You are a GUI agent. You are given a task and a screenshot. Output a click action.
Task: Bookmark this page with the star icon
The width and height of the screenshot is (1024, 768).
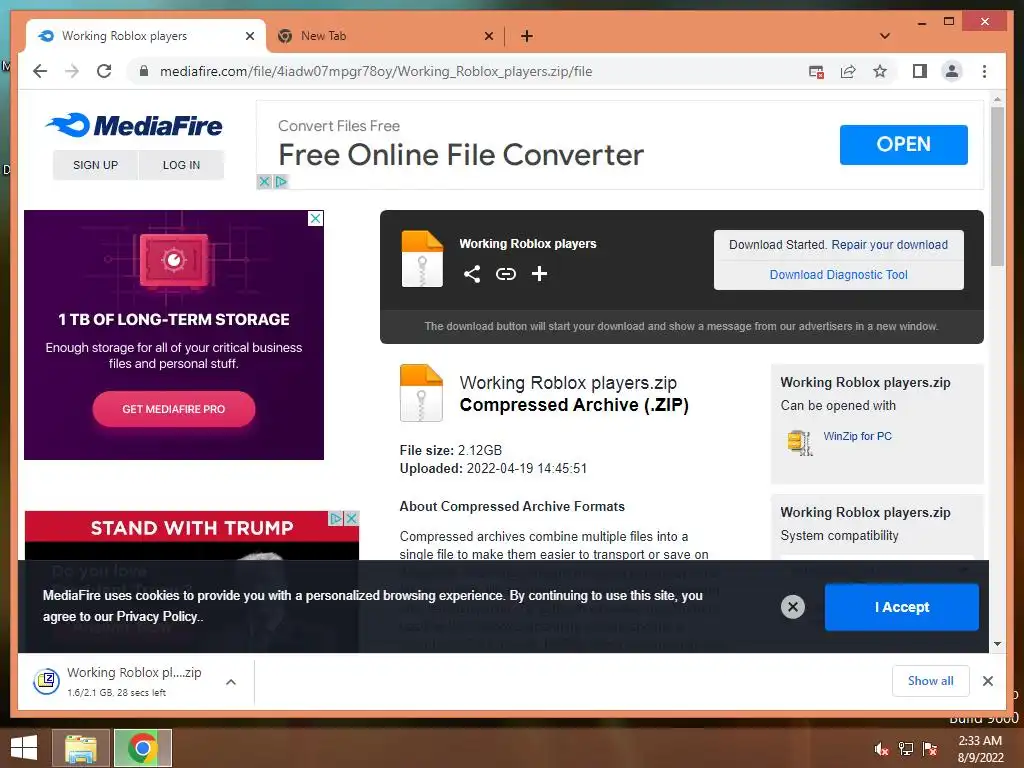(x=880, y=71)
